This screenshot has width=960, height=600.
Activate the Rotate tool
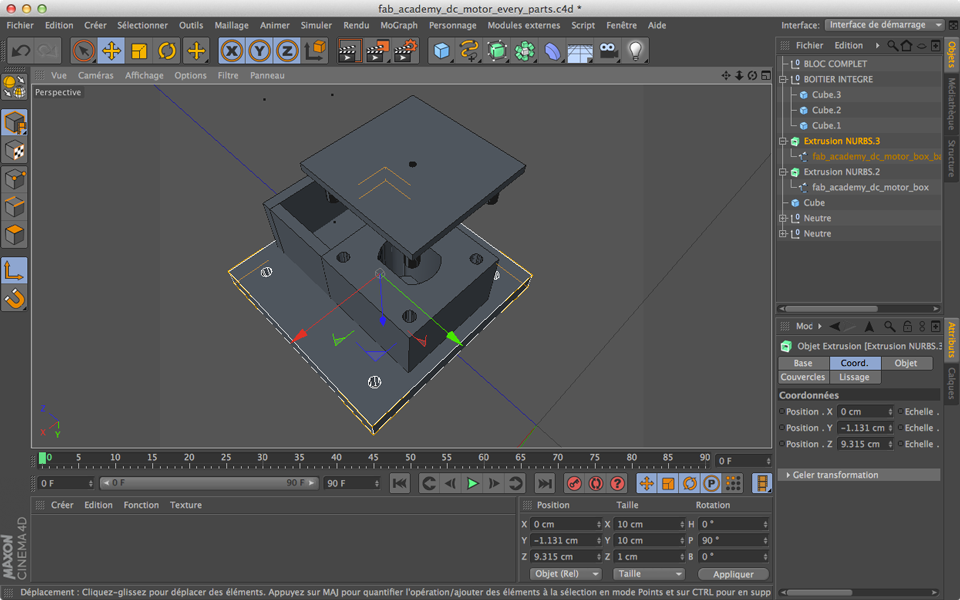[167, 50]
